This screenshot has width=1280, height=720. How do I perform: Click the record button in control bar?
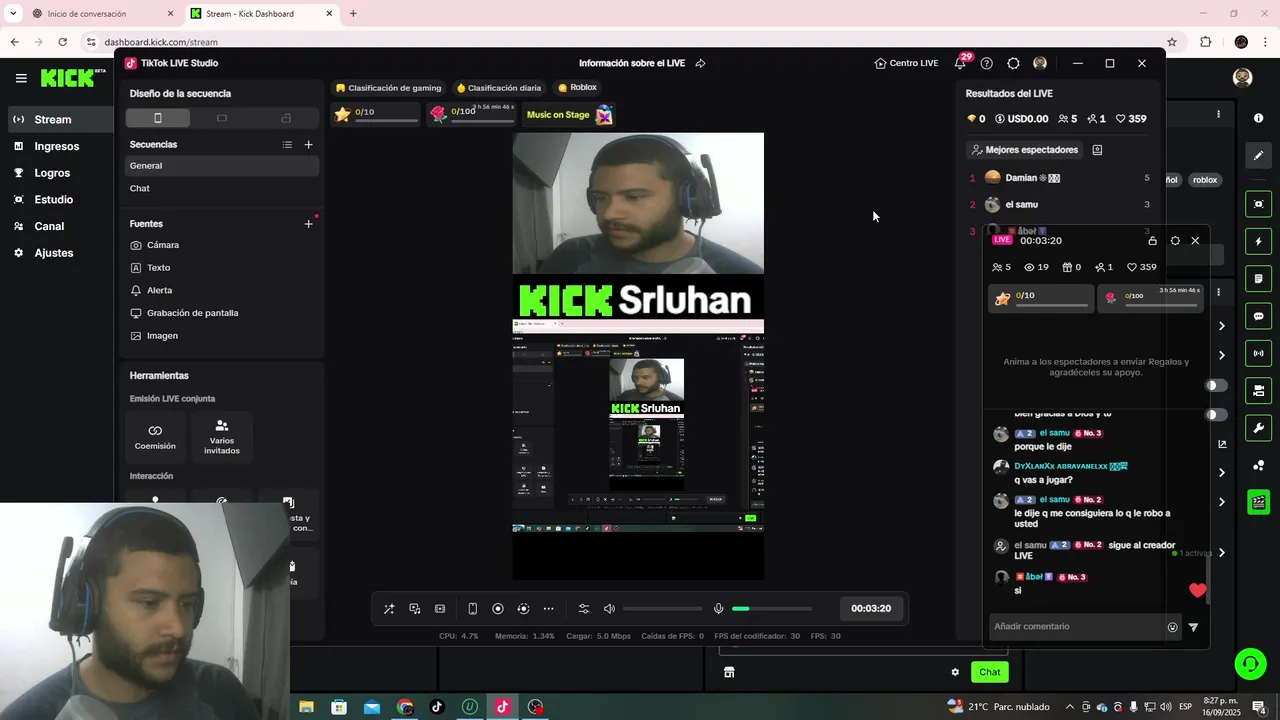(498, 609)
